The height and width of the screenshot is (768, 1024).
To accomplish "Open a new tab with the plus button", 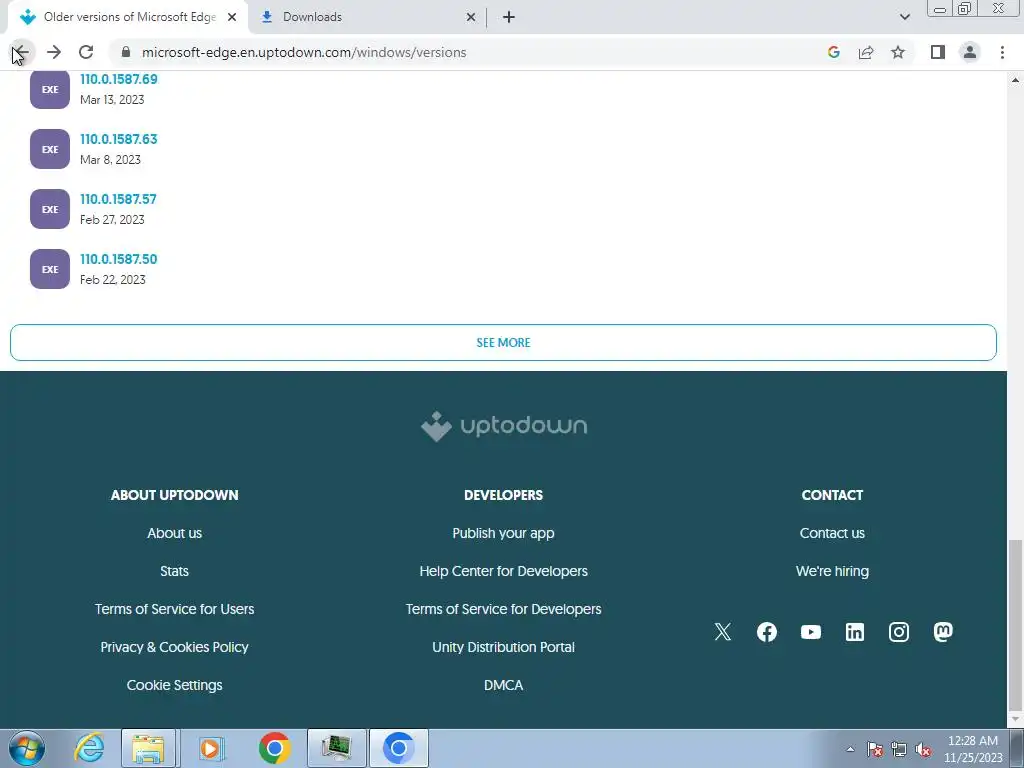I will tap(509, 17).
